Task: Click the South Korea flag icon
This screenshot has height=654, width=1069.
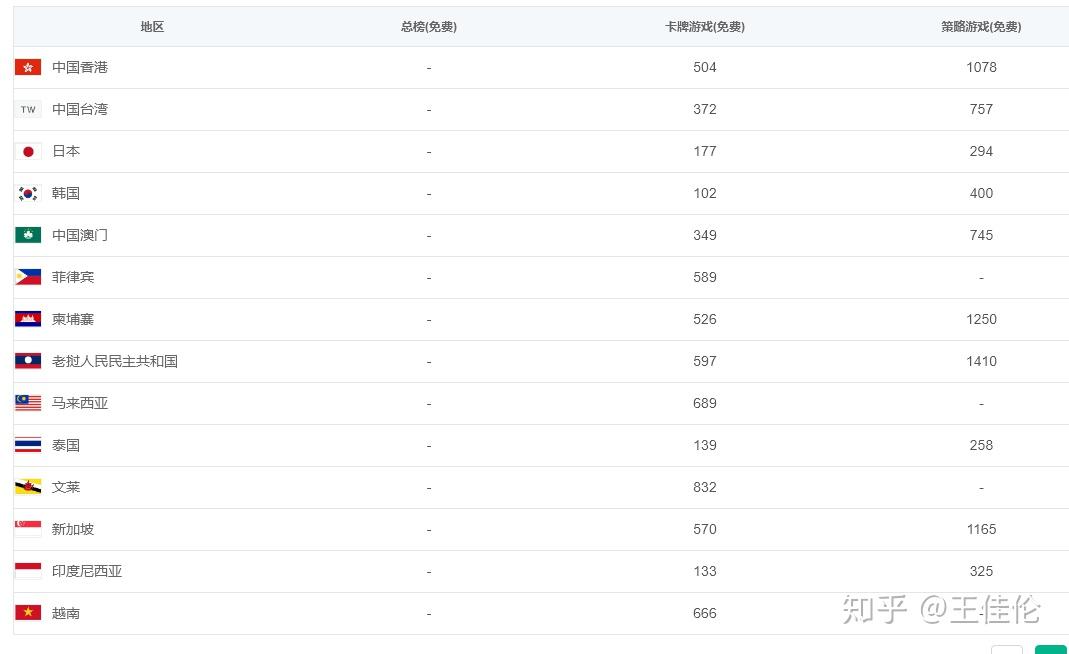Action: 28,194
